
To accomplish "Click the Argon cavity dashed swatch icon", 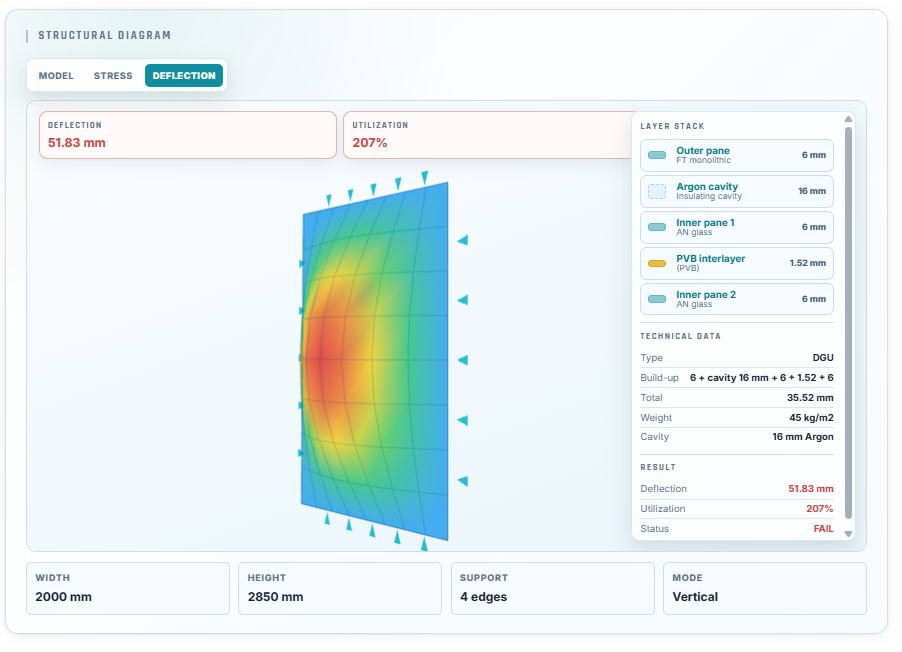I will pos(657,191).
